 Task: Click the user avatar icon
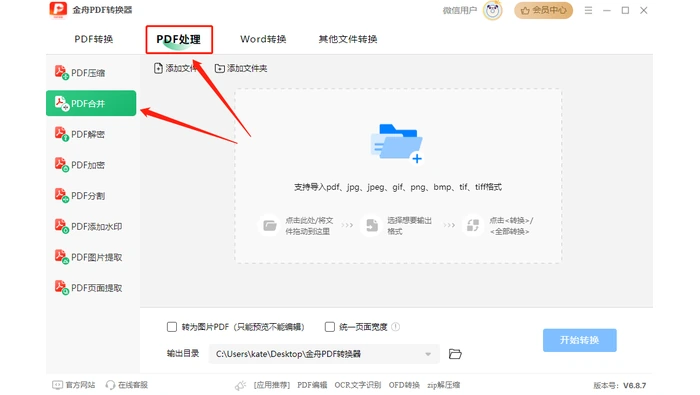[492, 10]
